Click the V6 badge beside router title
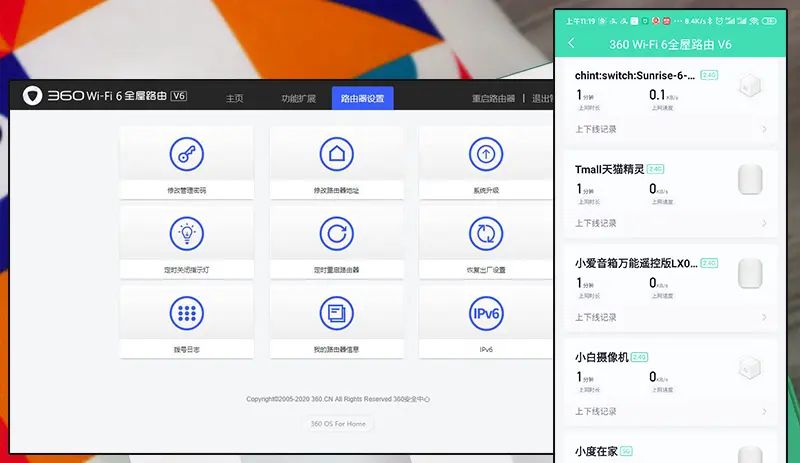Screen dimensions: 800x463 coord(179,95)
